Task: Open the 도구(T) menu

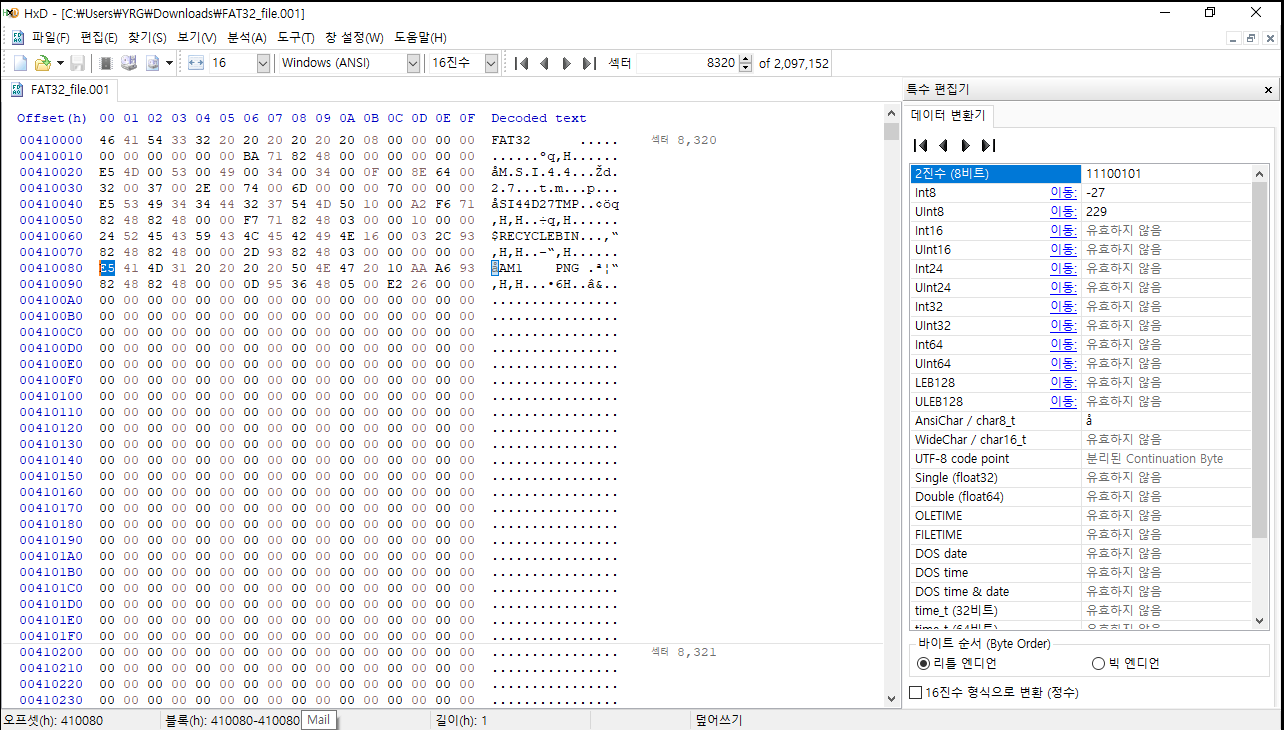Action: click(296, 37)
